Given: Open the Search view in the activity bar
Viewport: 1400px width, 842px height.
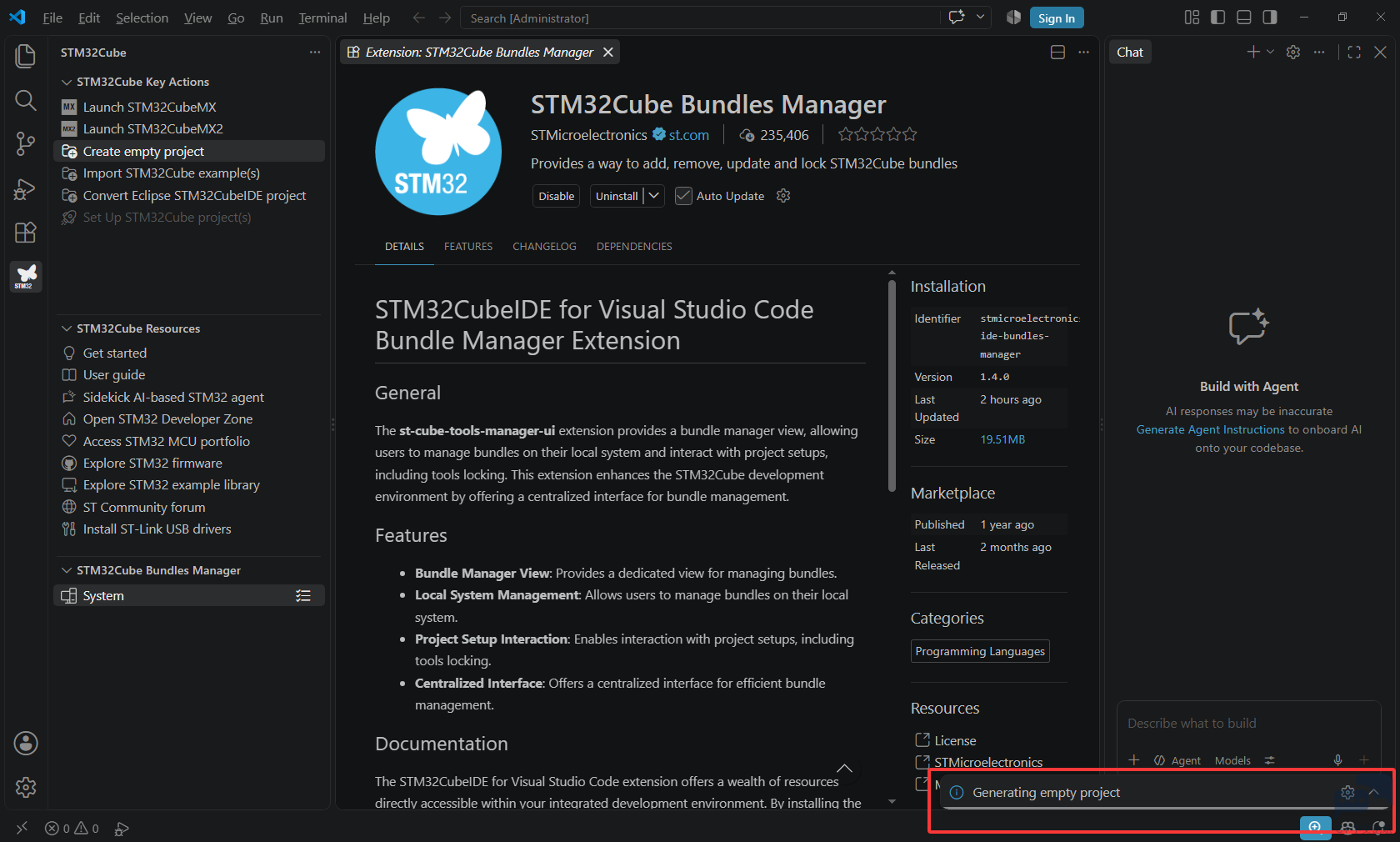Looking at the screenshot, I should (26, 100).
